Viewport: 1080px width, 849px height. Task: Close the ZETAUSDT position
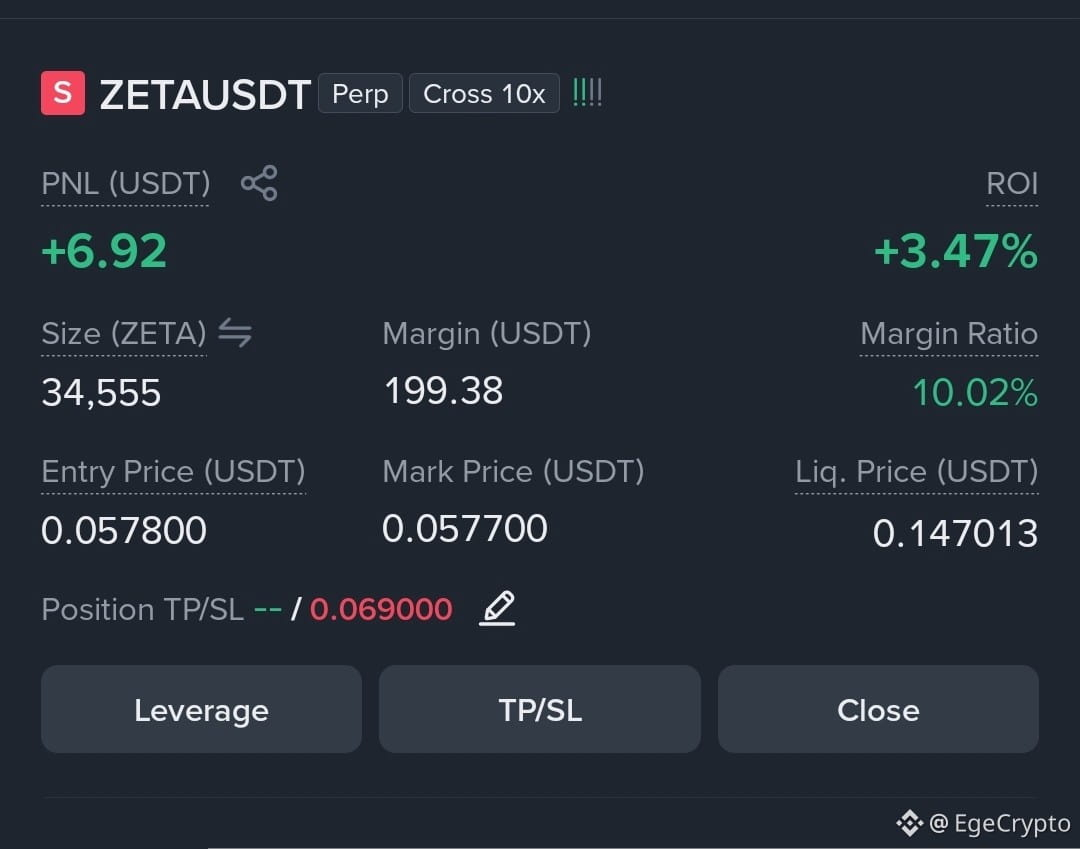(x=878, y=709)
